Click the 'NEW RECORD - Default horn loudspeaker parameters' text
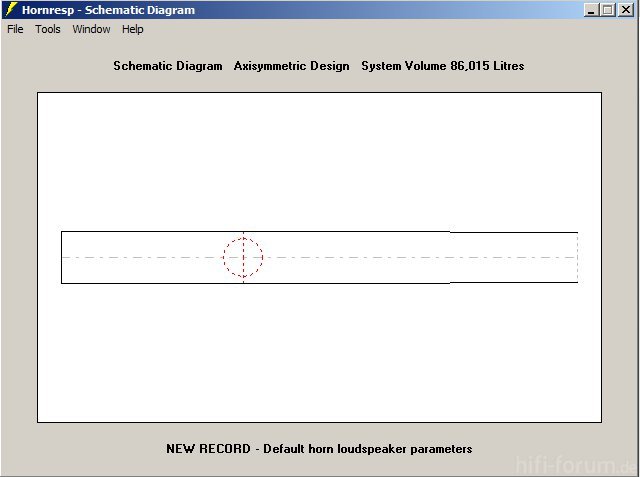This screenshot has width=640, height=477. (319, 449)
